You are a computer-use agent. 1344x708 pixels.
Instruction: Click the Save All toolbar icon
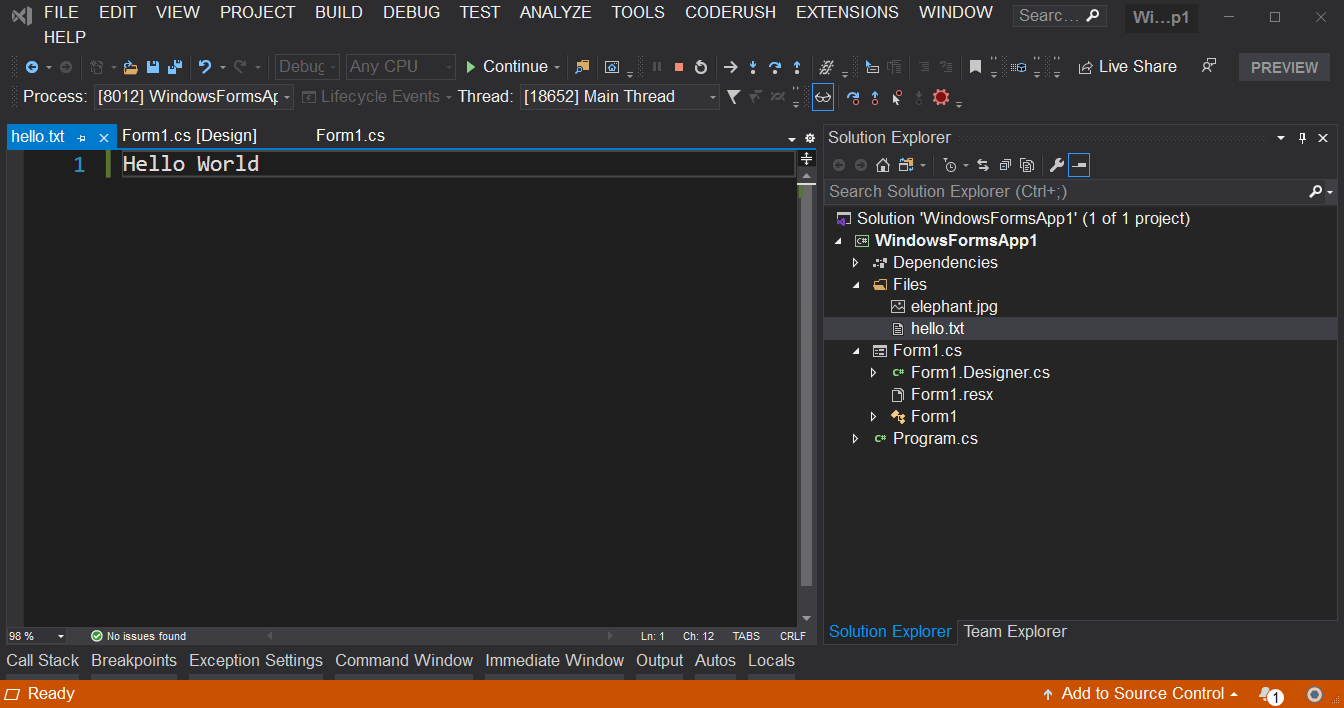173,66
